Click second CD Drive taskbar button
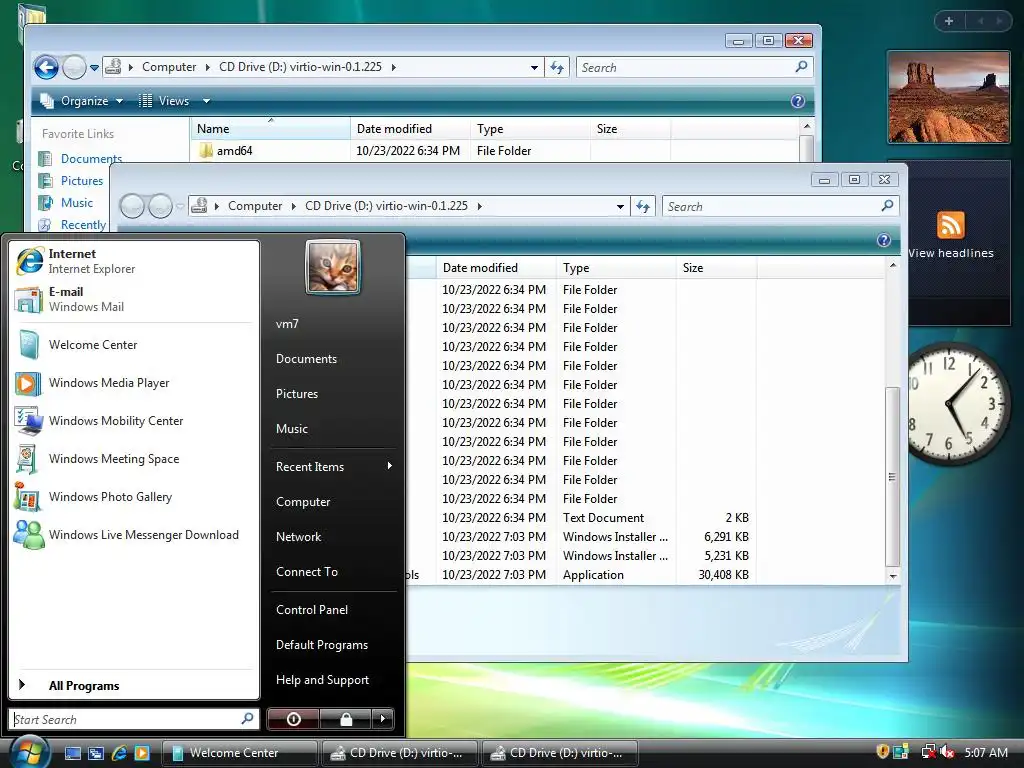The width and height of the screenshot is (1024, 768). coord(559,753)
